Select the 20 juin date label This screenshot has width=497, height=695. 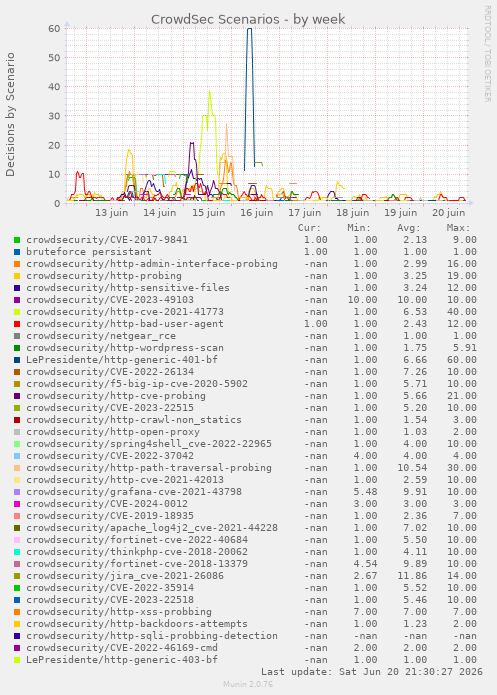449,213
